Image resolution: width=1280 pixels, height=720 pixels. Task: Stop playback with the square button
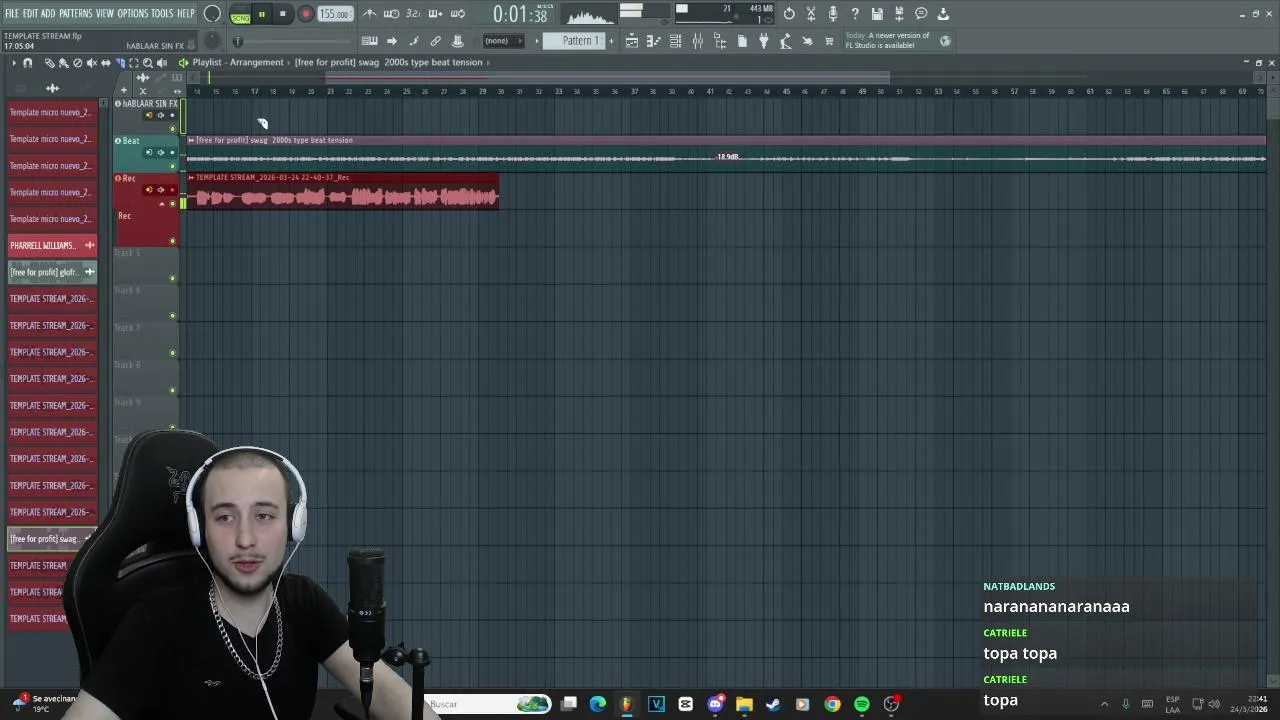(x=283, y=14)
